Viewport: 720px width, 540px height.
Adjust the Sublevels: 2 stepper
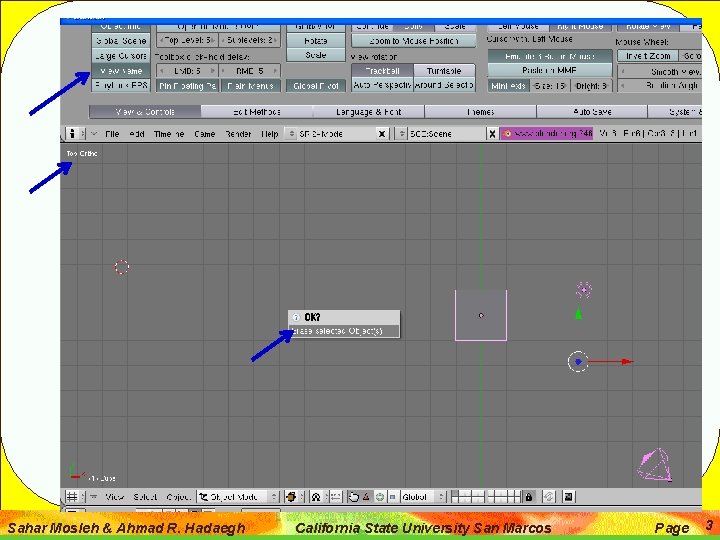[250, 40]
